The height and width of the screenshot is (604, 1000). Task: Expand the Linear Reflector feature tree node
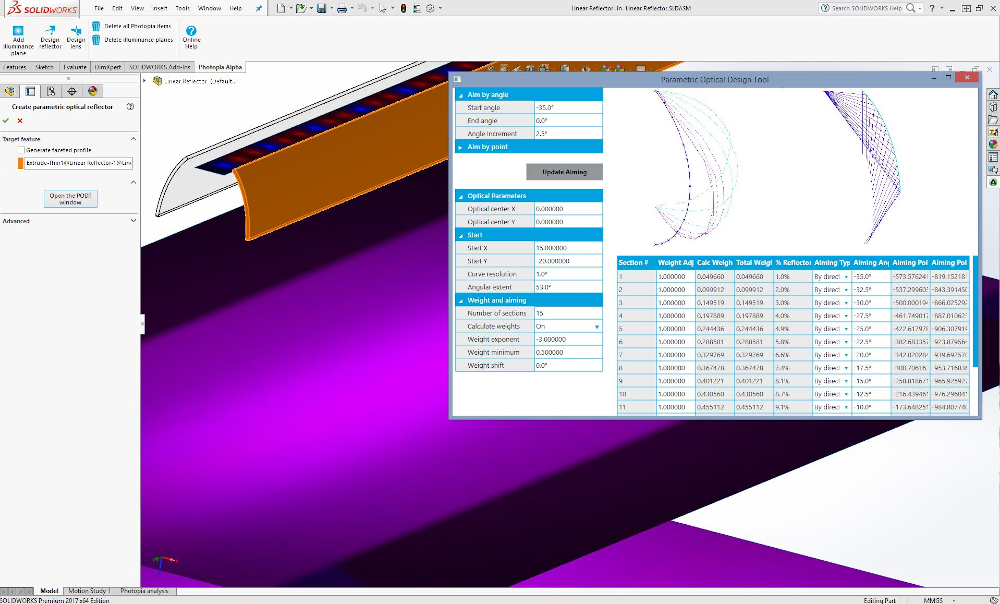click(143, 81)
